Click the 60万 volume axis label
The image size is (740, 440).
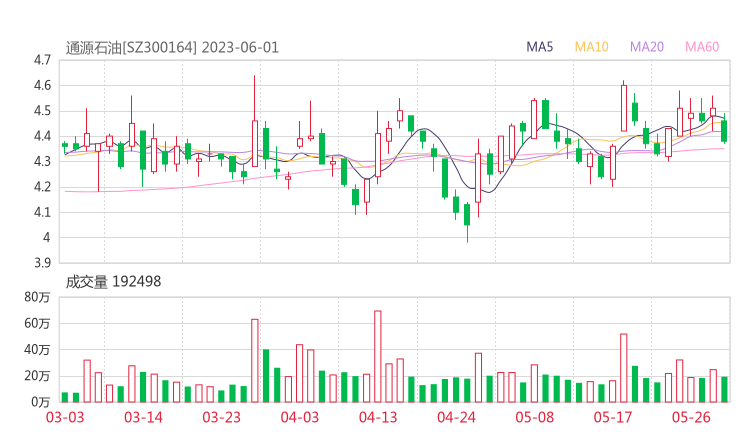(x=37, y=323)
